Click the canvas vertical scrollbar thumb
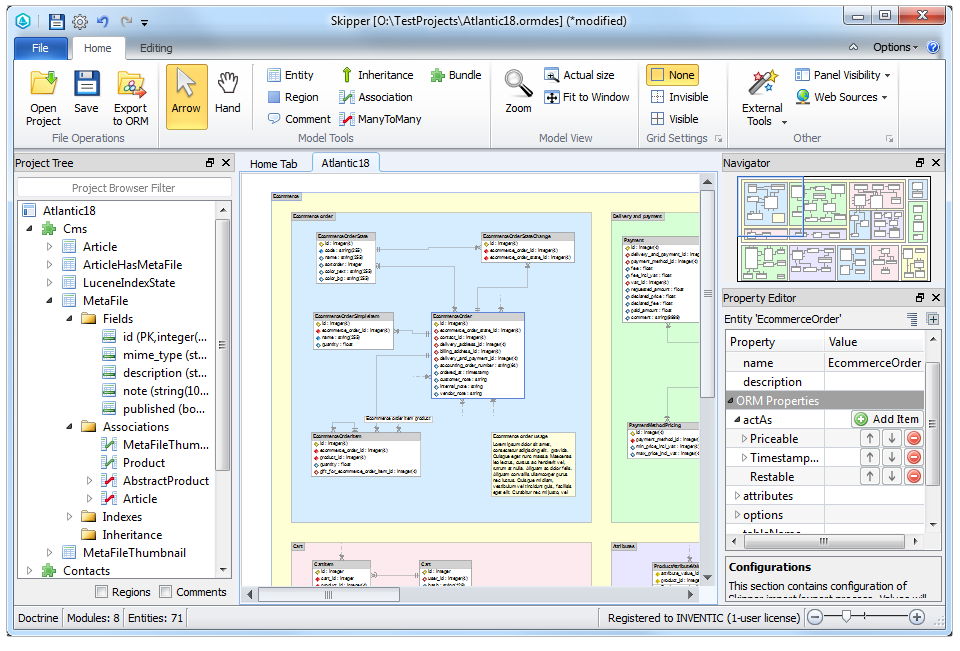 coord(707,294)
